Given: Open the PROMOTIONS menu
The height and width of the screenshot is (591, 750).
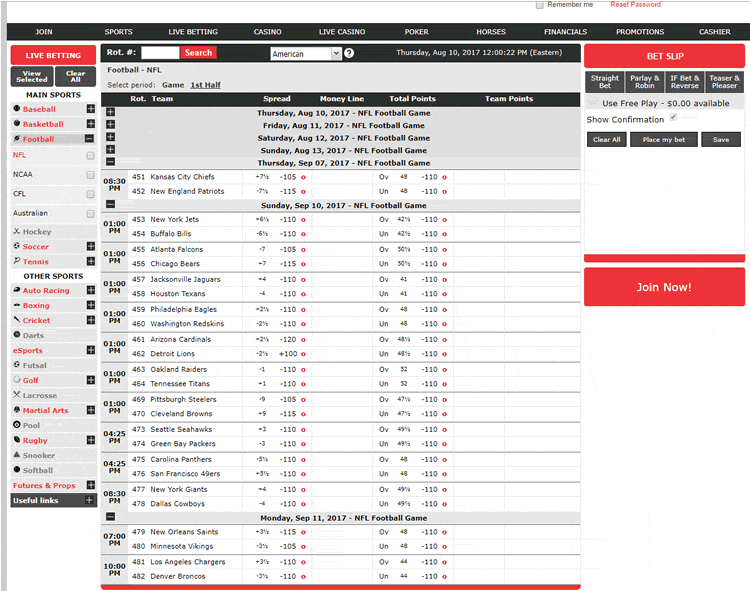Looking at the screenshot, I should (x=640, y=32).
